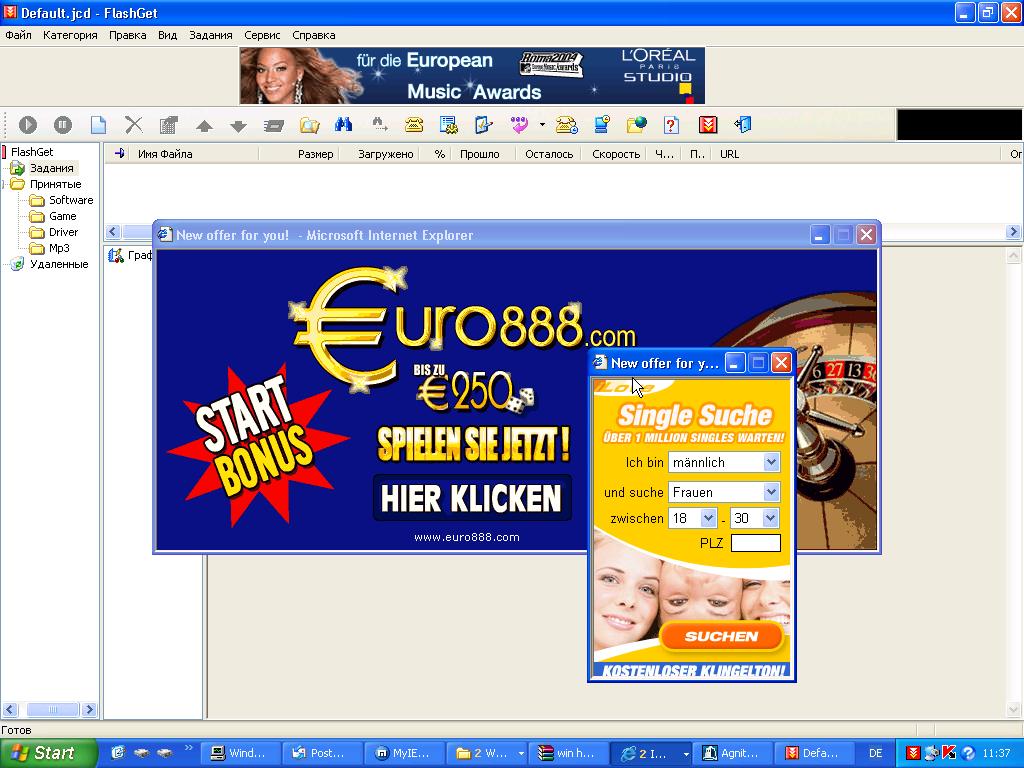This screenshot has height=768, width=1024.
Task: Open the download Properties toolbar icon
Action: click(x=168, y=124)
